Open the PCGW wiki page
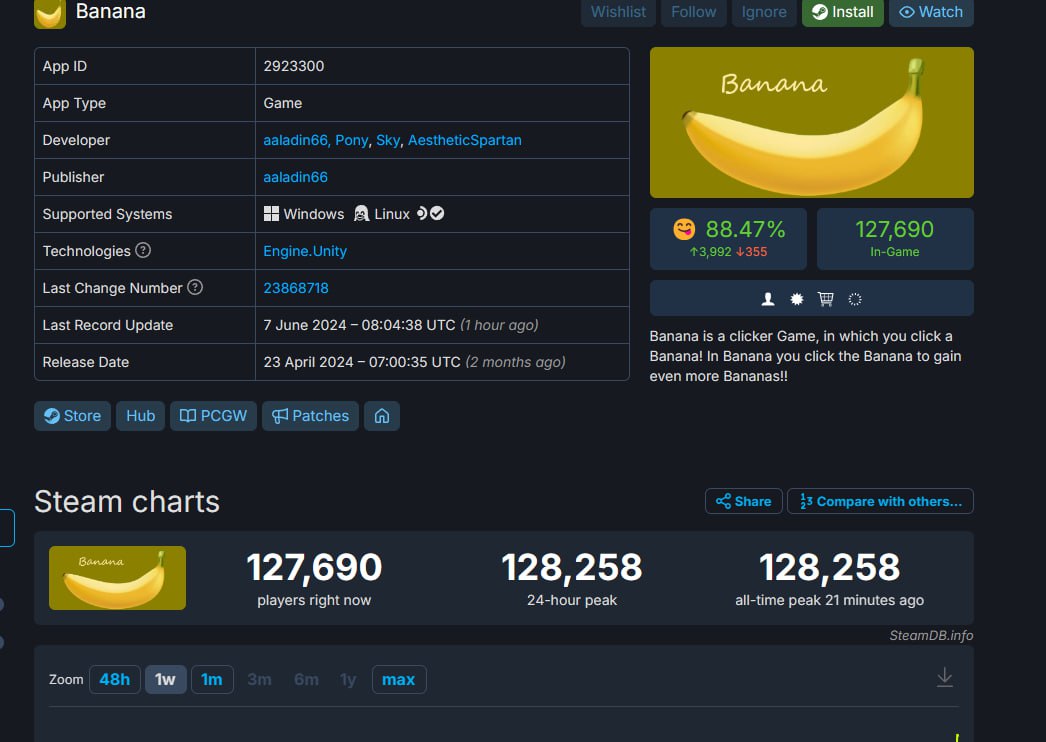The height and width of the screenshot is (742, 1046). click(x=213, y=416)
